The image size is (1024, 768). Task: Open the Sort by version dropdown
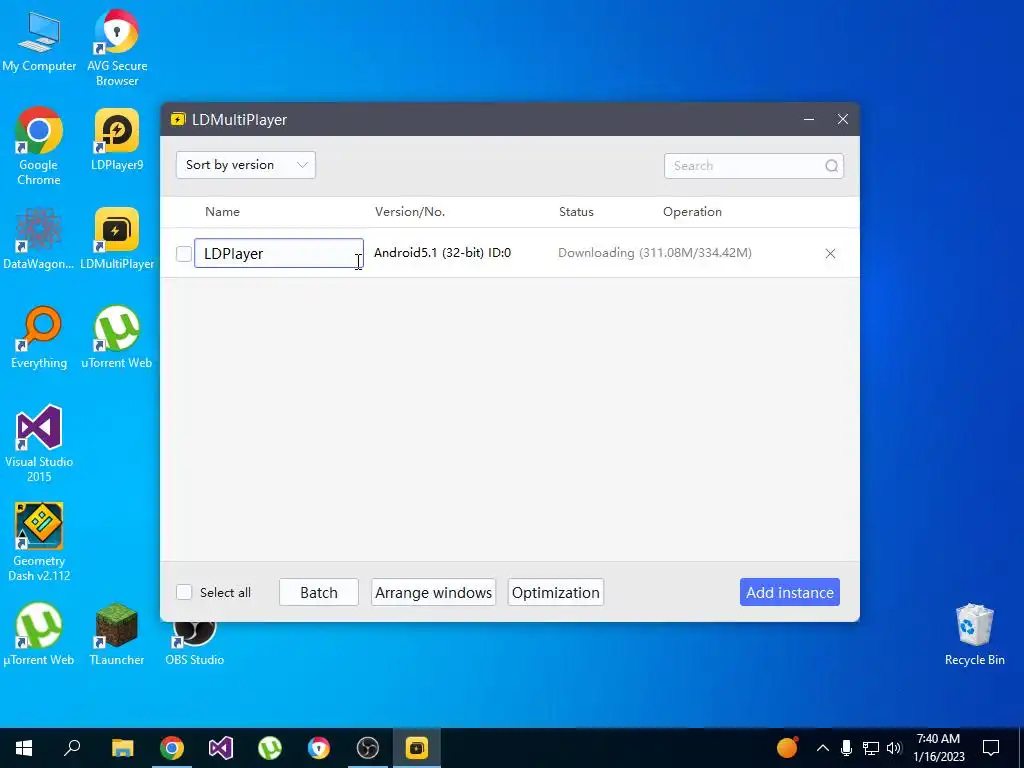point(246,165)
